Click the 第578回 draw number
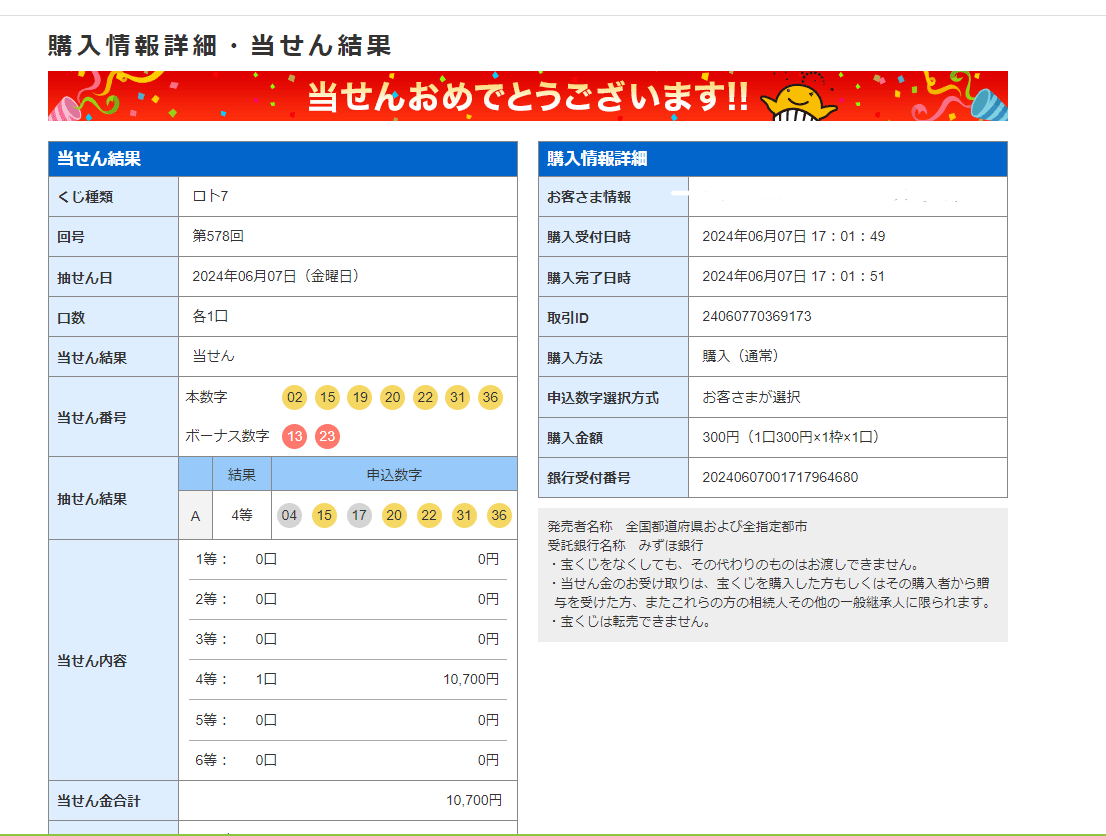The width and height of the screenshot is (1106, 836). coord(218,237)
